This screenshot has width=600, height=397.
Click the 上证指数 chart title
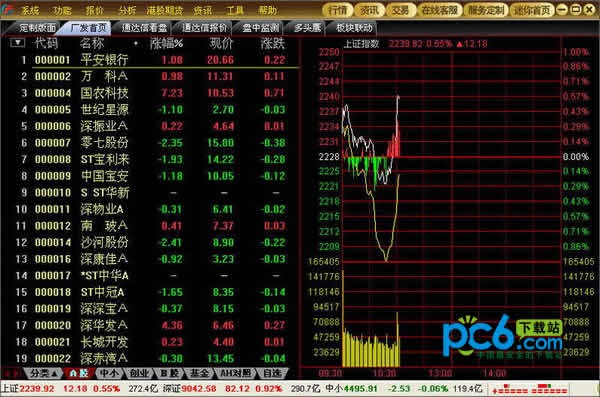coord(361,44)
